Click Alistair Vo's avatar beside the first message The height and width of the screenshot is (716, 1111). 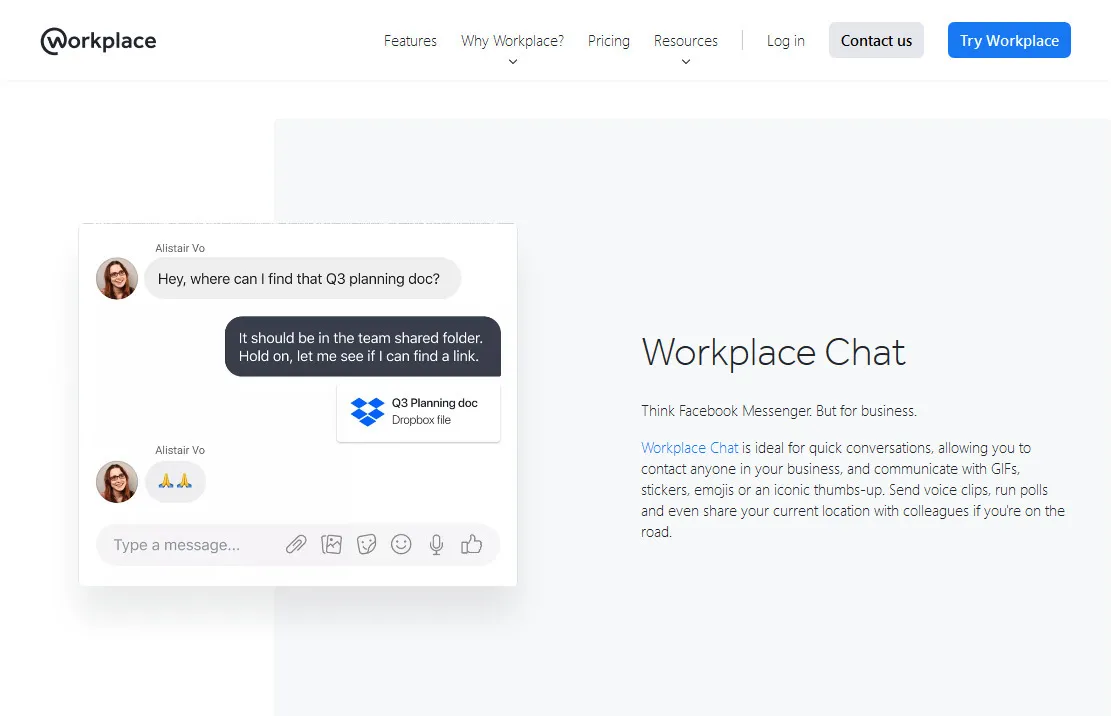click(x=117, y=279)
